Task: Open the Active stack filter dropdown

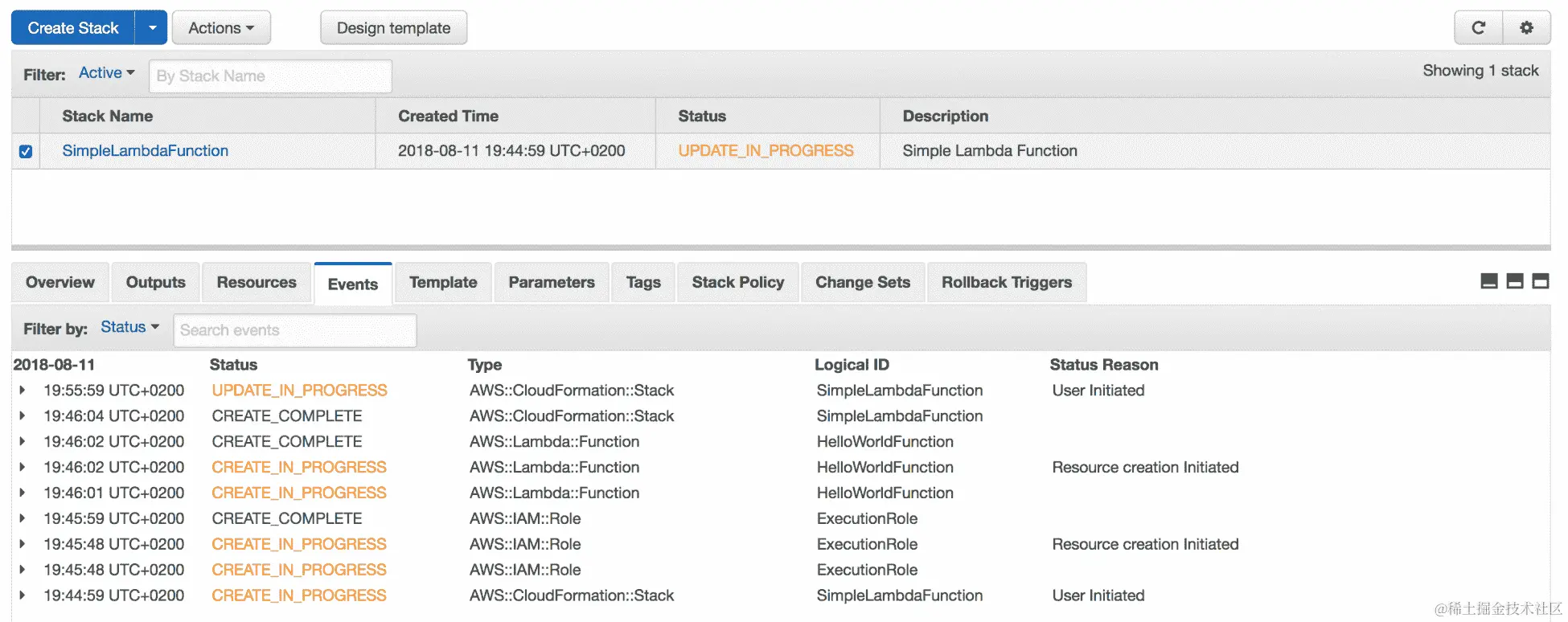Action: coord(106,73)
